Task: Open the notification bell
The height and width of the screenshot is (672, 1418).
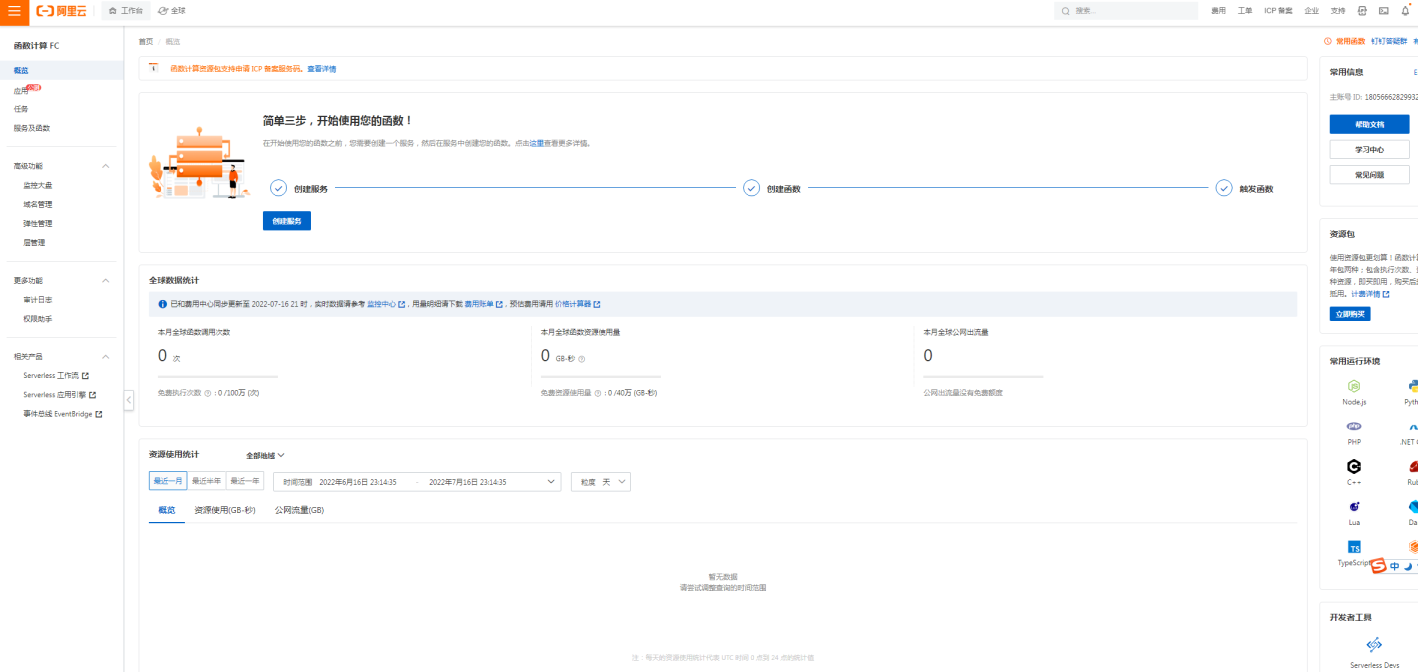Action: pyautogui.click(x=1405, y=10)
